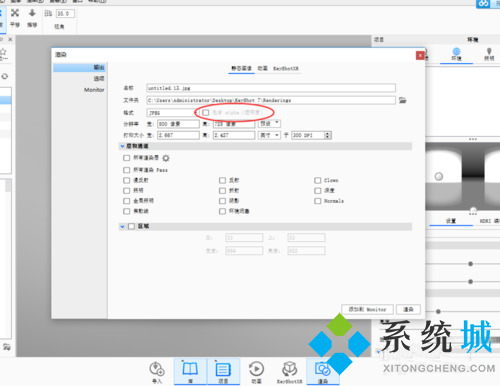
Task: Close the render dialog with red X
Action: [420, 55]
